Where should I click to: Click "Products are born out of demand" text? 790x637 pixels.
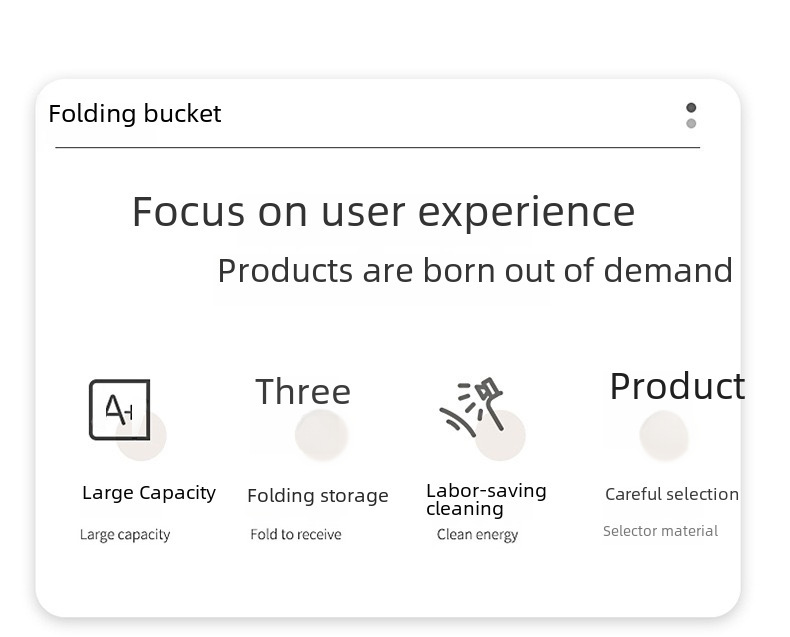point(475,270)
